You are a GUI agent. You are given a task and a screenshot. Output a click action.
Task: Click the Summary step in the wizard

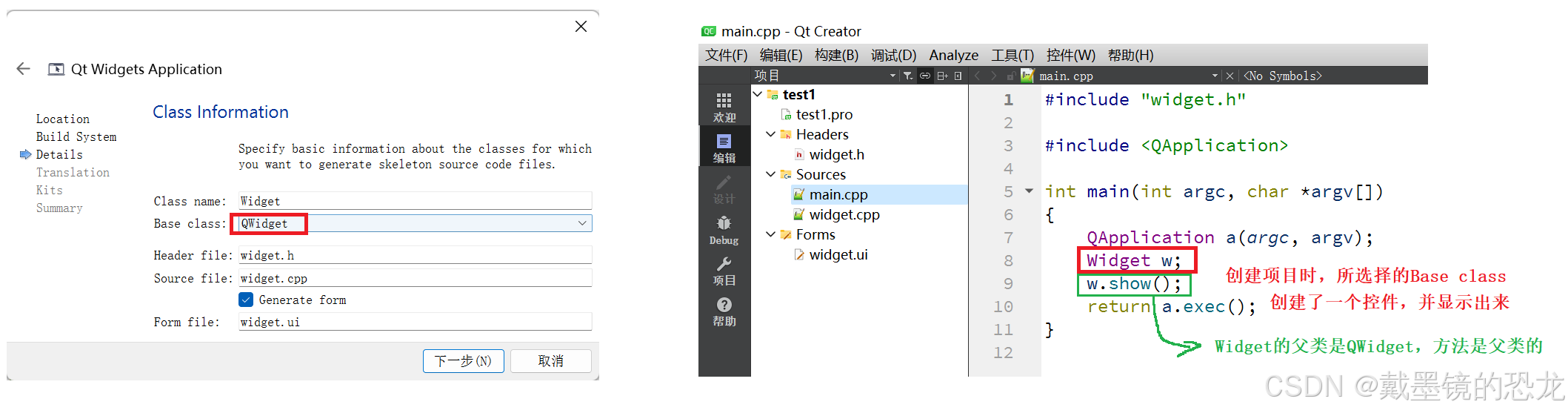coord(59,208)
